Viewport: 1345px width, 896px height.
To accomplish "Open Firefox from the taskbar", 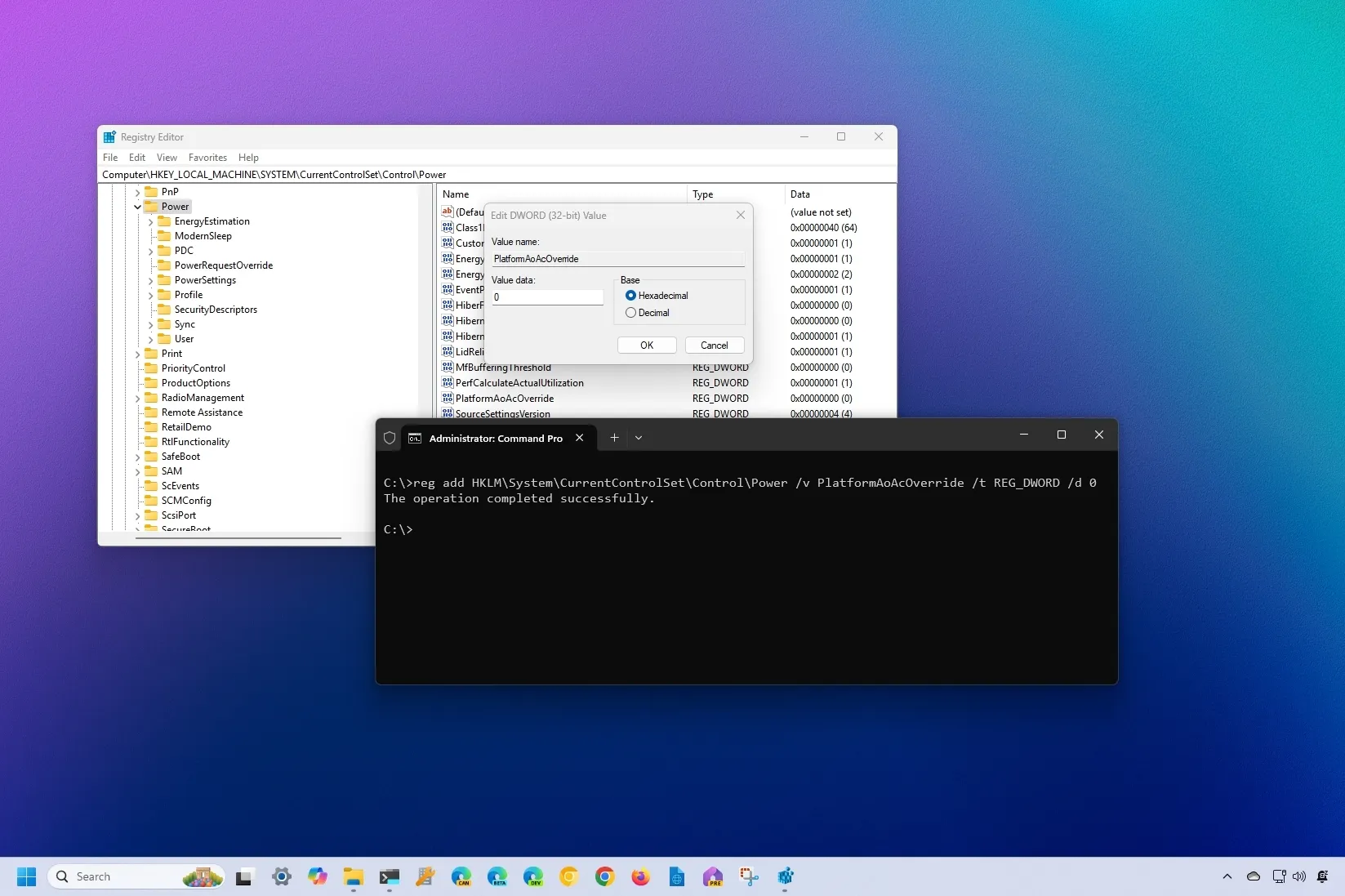I will [x=640, y=877].
